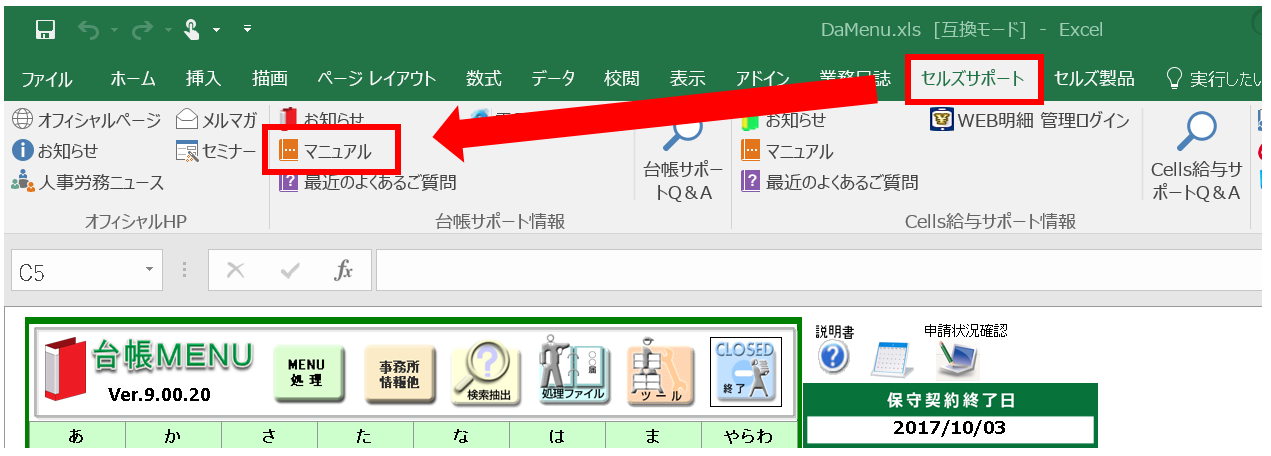Open マニュアル in 台帳サポート情報 group

click(326, 151)
